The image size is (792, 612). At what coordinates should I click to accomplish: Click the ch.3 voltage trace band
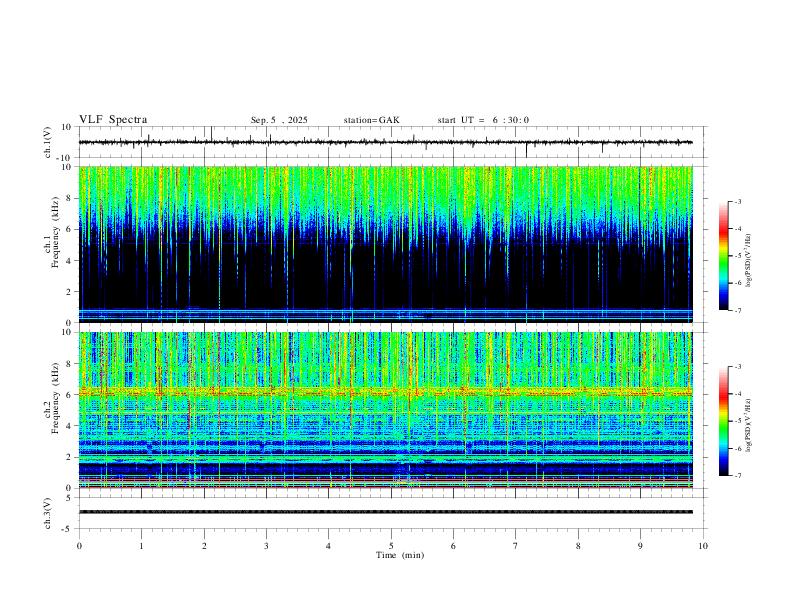[x=385, y=512]
